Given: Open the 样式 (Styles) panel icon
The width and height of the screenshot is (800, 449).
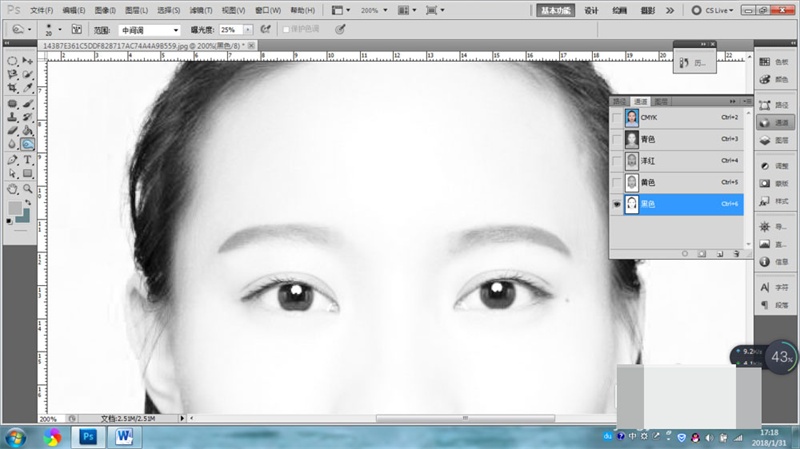Looking at the screenshot, I should [x=774, y=201].
